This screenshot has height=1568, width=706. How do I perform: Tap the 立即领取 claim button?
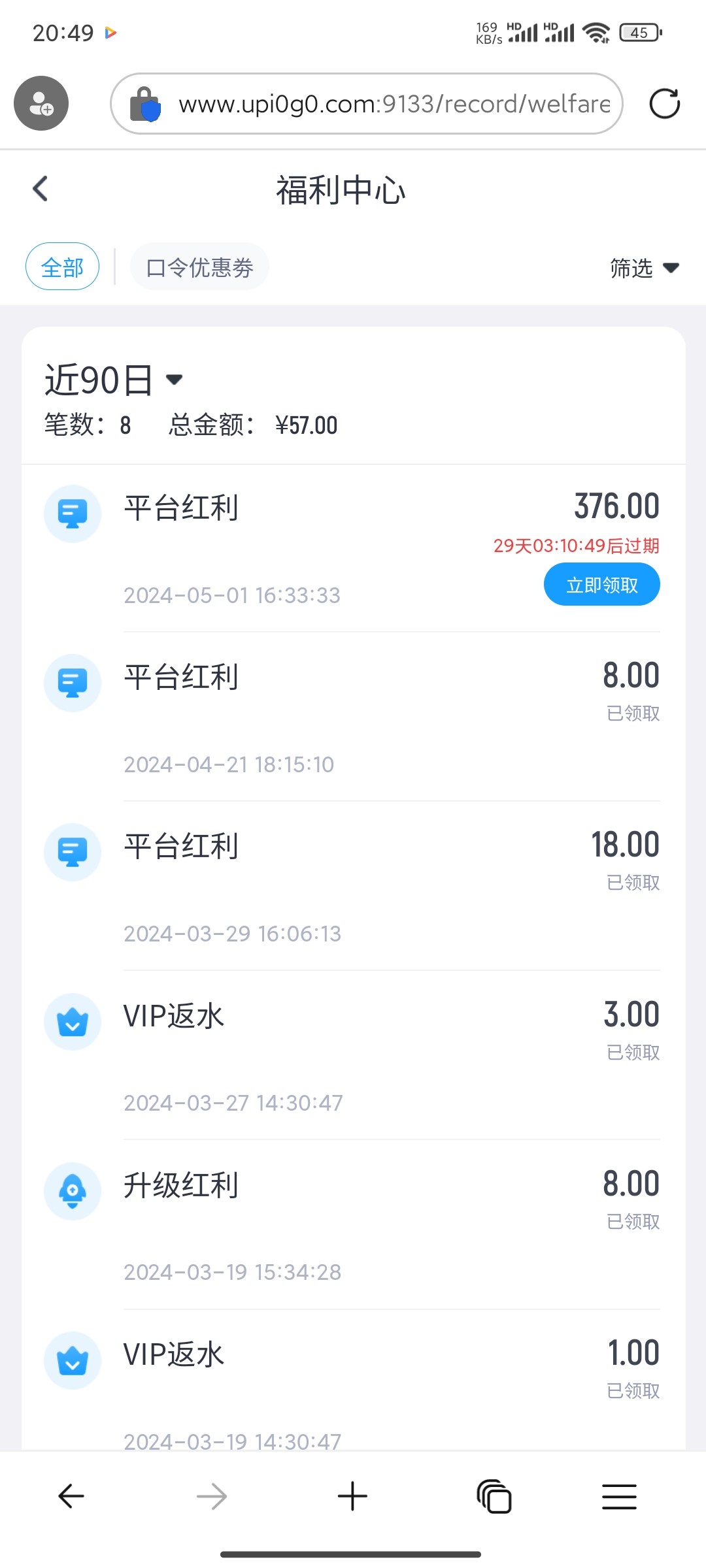point(601,584)
